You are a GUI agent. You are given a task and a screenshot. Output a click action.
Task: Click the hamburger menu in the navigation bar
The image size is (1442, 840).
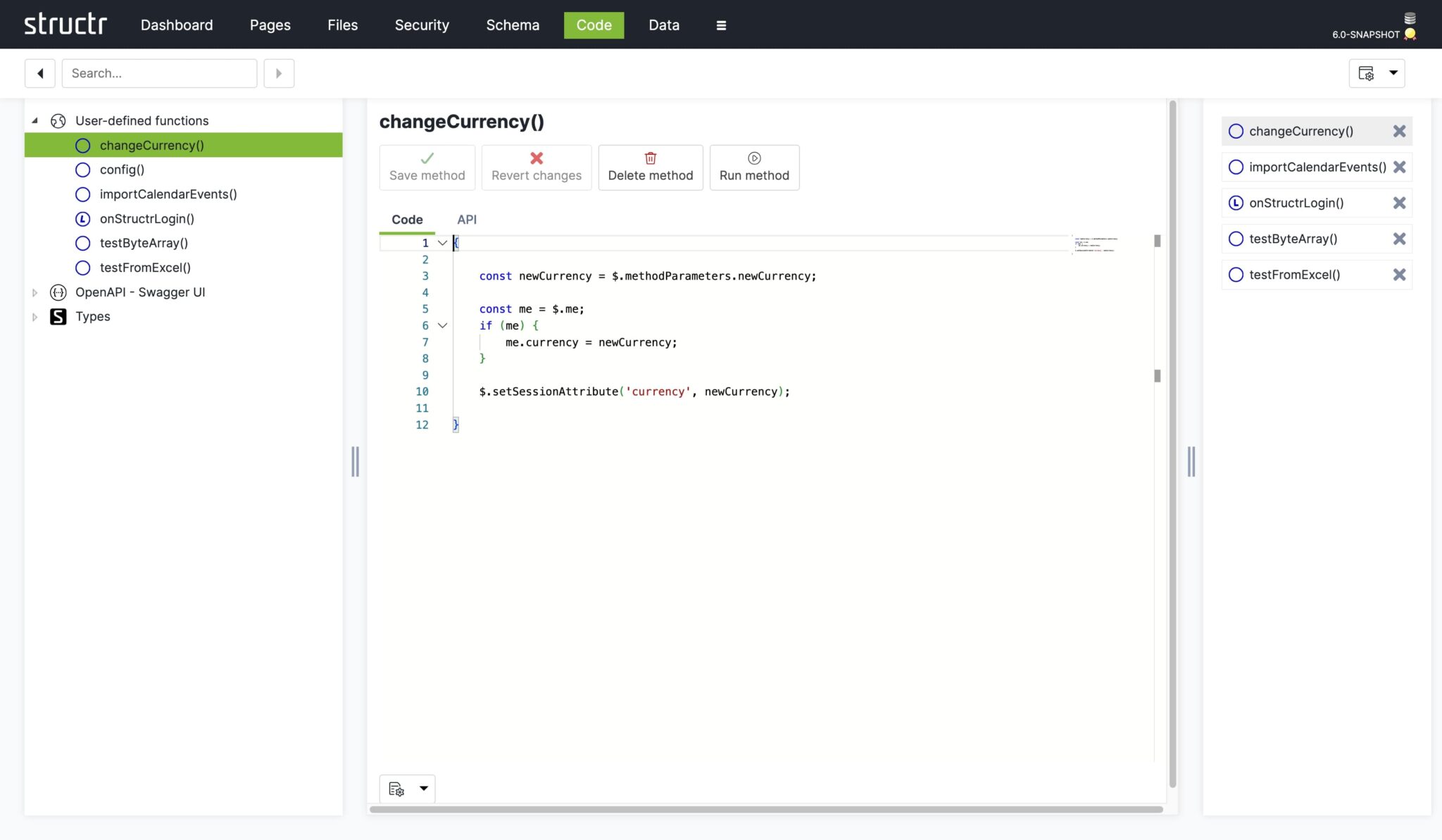[720, 25]
